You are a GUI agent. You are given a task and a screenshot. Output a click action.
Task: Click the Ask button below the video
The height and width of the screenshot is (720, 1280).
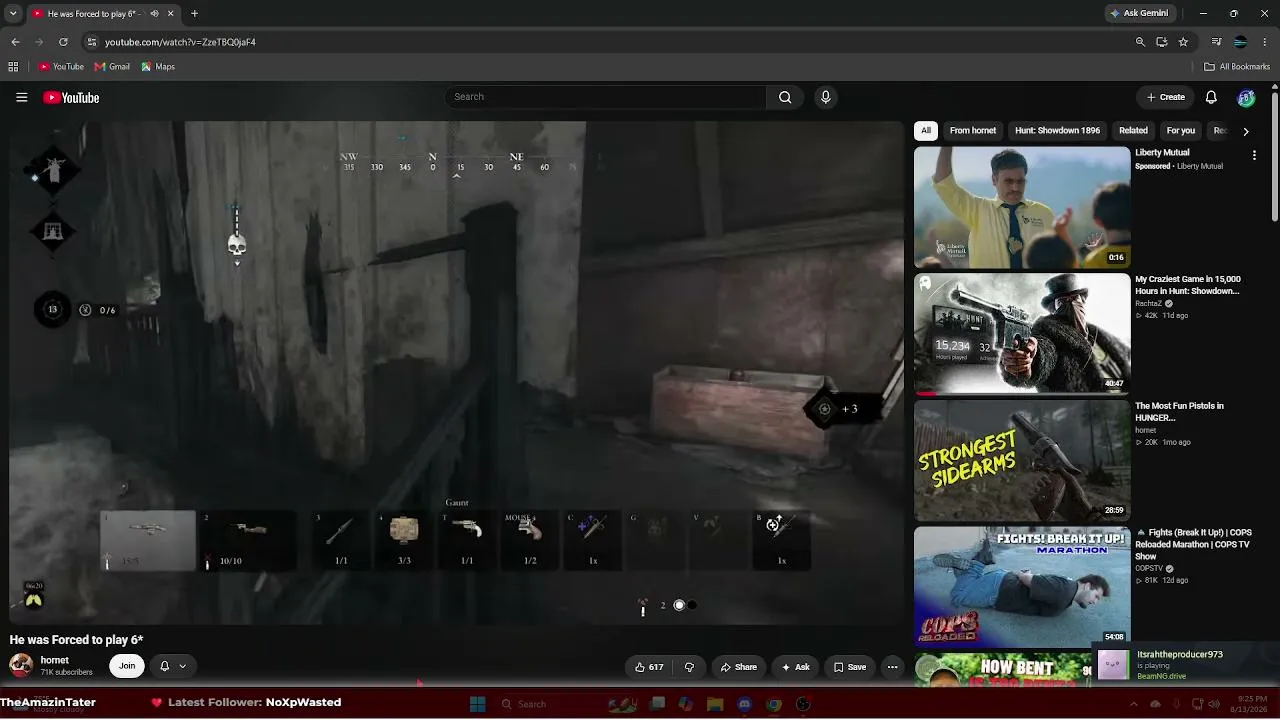[796, 667]
